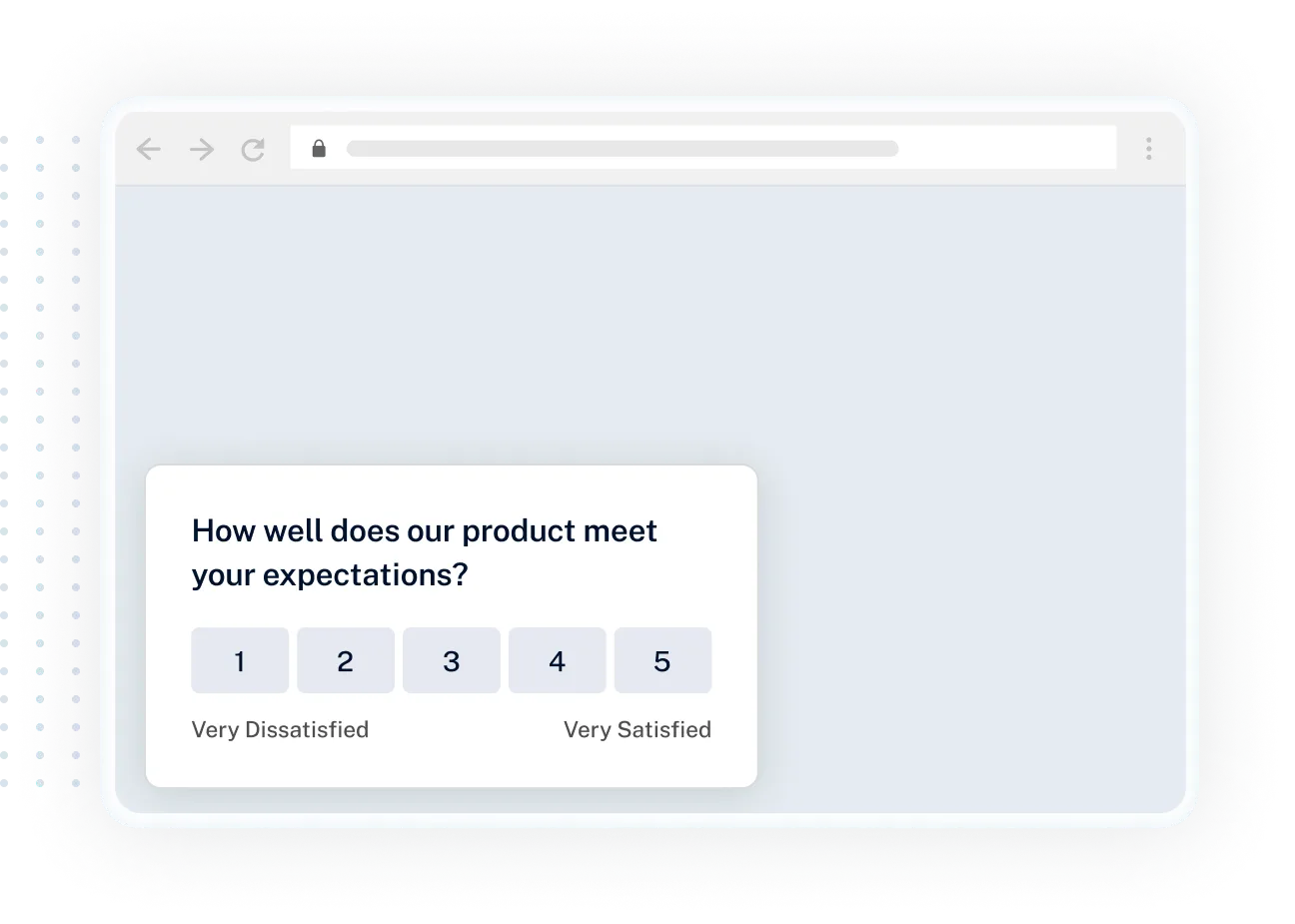Screen dimensions: 1295x924
Task: Click the Very Satisfied label
Action: 638,729
